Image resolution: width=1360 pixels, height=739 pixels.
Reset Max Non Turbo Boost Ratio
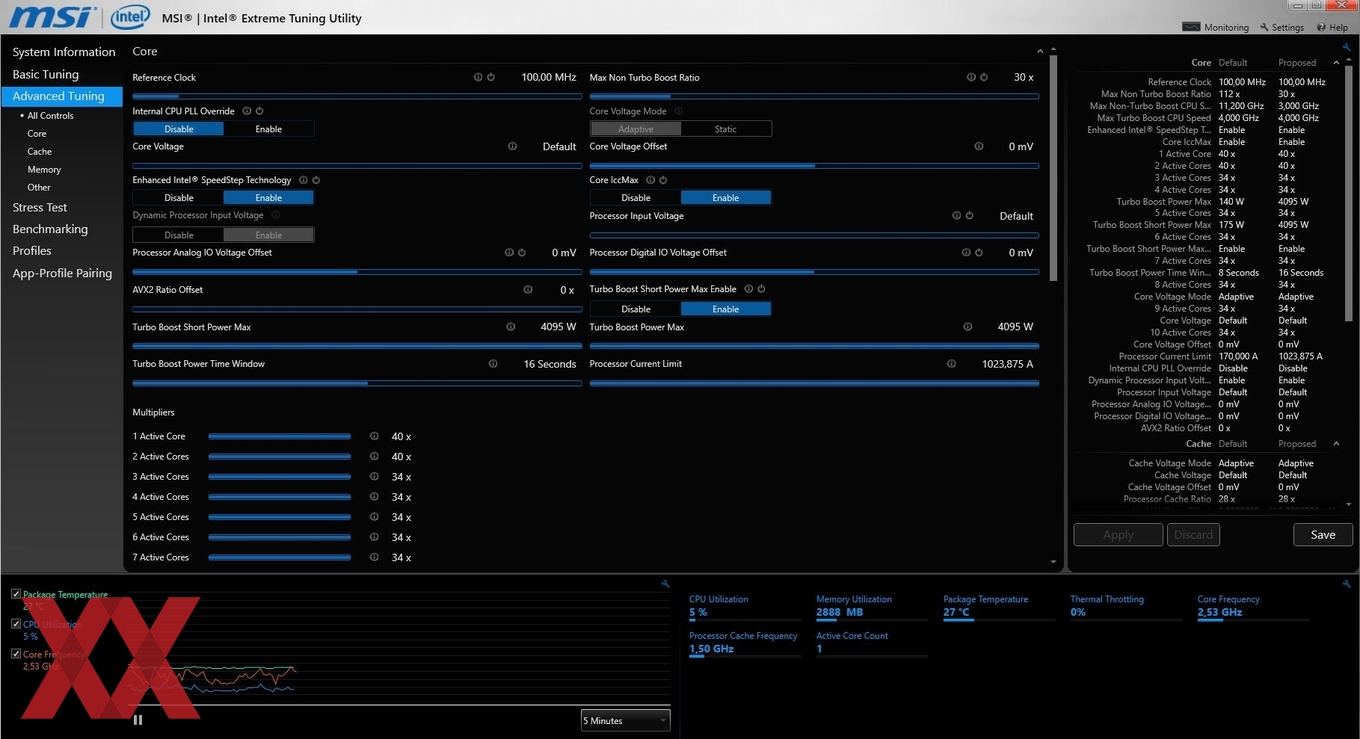(984, 77)
